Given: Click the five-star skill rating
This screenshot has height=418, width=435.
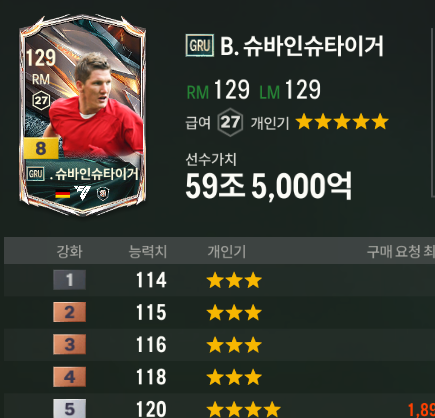Looking at the screenshot, I should coord(342,122).
